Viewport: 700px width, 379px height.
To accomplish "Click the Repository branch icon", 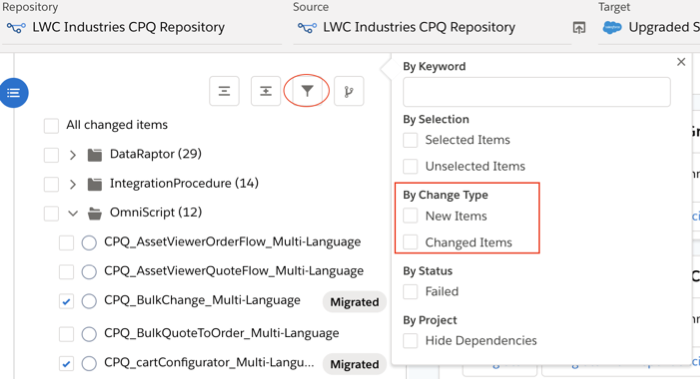I will (x=16, y=28).
